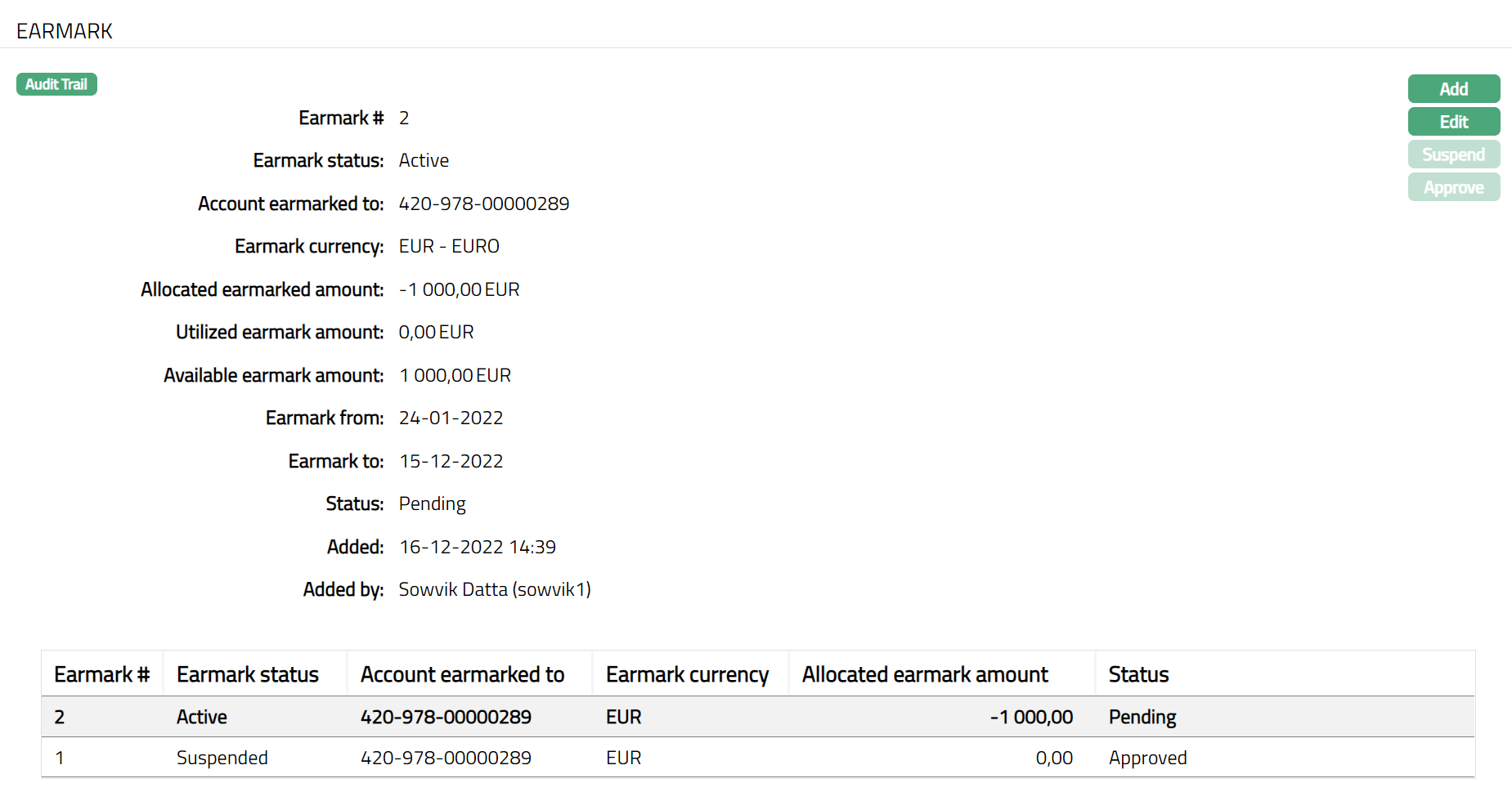Click the Suspended status in table
Screen dimensions: 1512x792
point(222,758)
